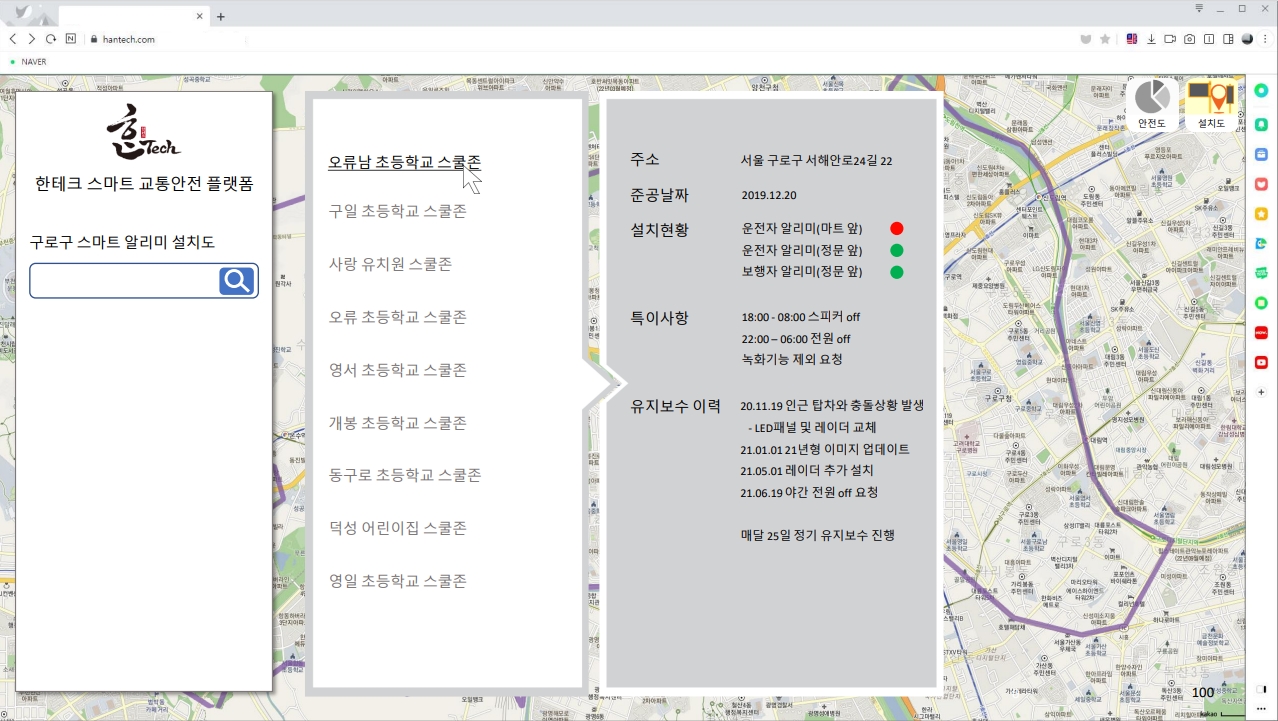Open the browser three-dot menu
This screenshot has height=721, width=1278.
coord(1266,39)
